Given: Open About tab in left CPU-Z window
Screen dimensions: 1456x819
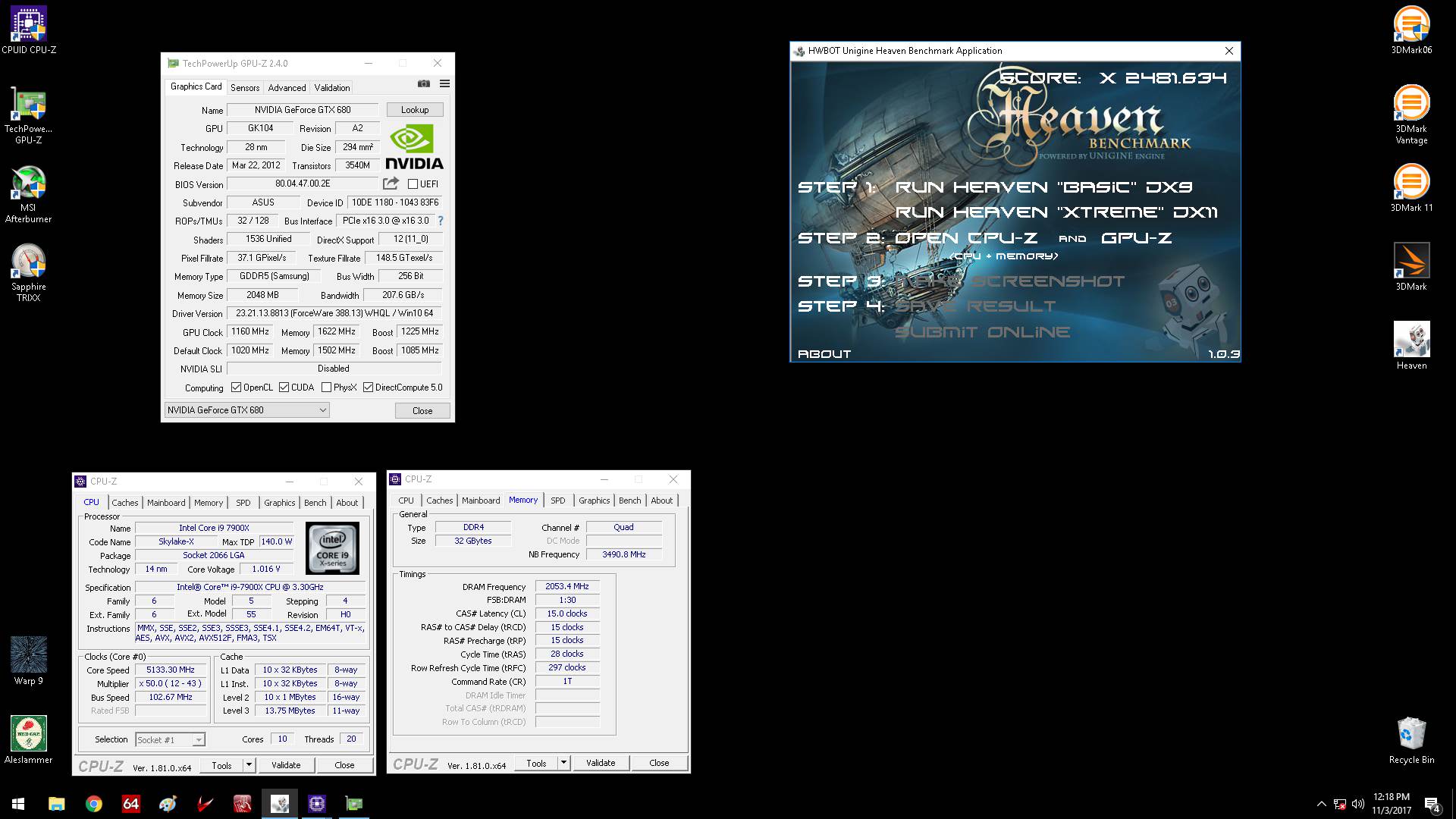Looking at the screenshot, I should [347, 503].
